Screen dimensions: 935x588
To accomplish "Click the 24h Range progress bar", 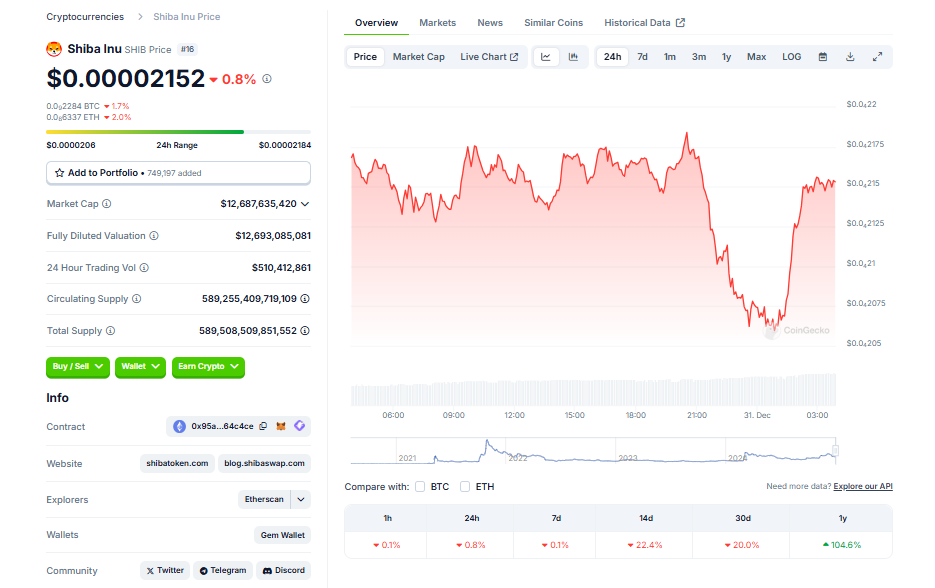I will pos(178,132).
